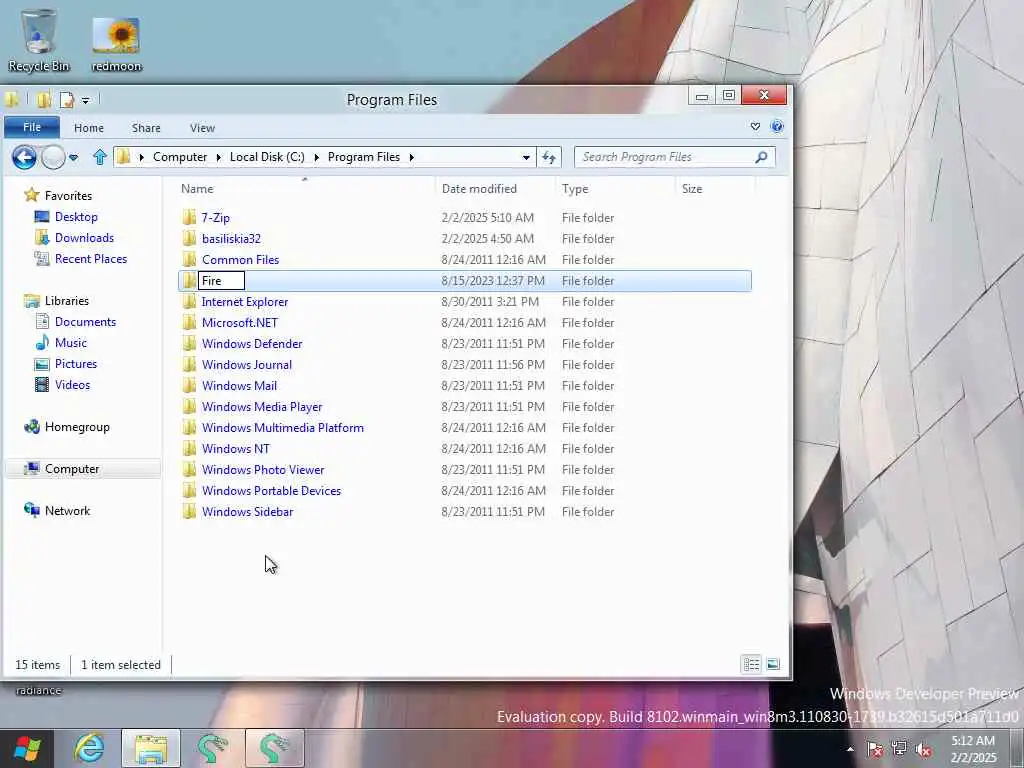Click New folder quick access icon

[x=44, y=100]
